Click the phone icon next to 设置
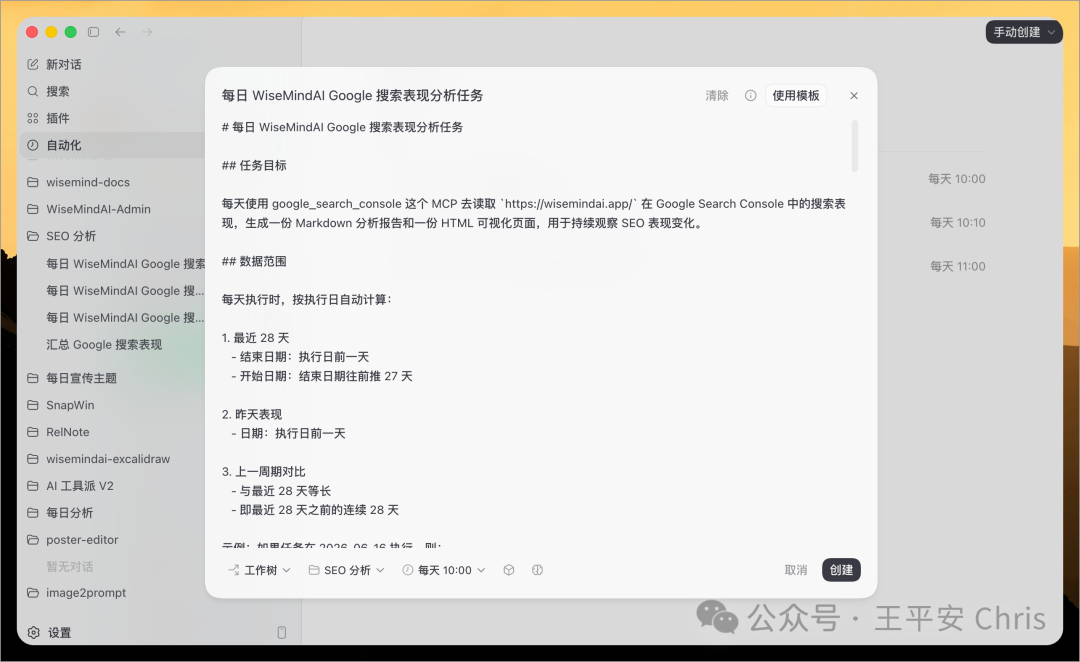The width and height of the screenshot is (1080, 662). tap(282, 632)
